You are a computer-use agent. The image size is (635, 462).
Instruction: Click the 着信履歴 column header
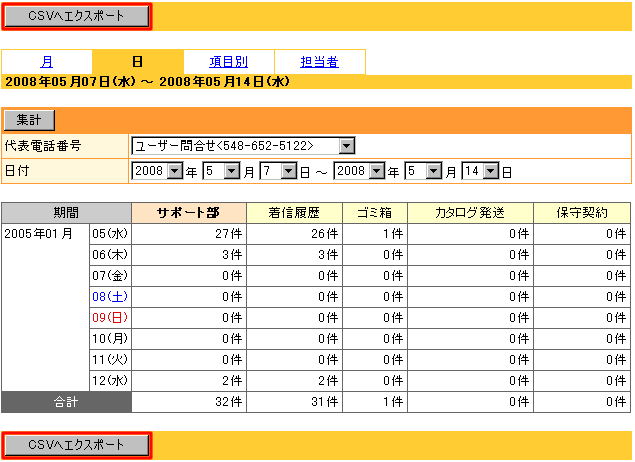coord(294,212)
